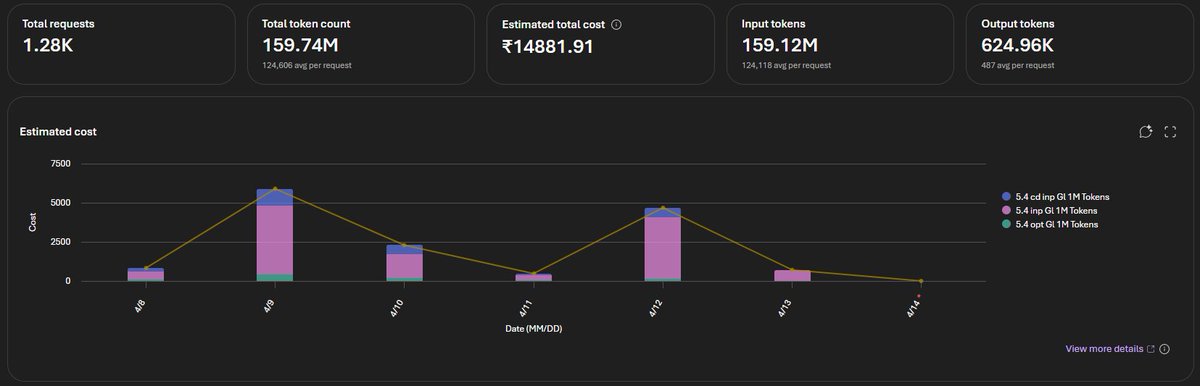Viewport: 1200px width, 386px height.
Task: Click the Date (MM/DD) axis title
Action: tap(533, 329)
